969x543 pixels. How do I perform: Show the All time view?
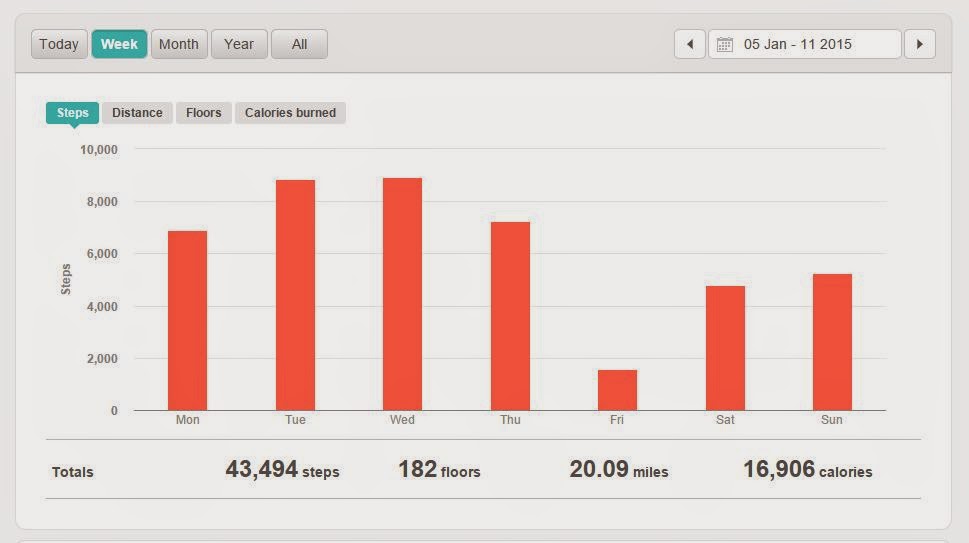tap(299, 44)
